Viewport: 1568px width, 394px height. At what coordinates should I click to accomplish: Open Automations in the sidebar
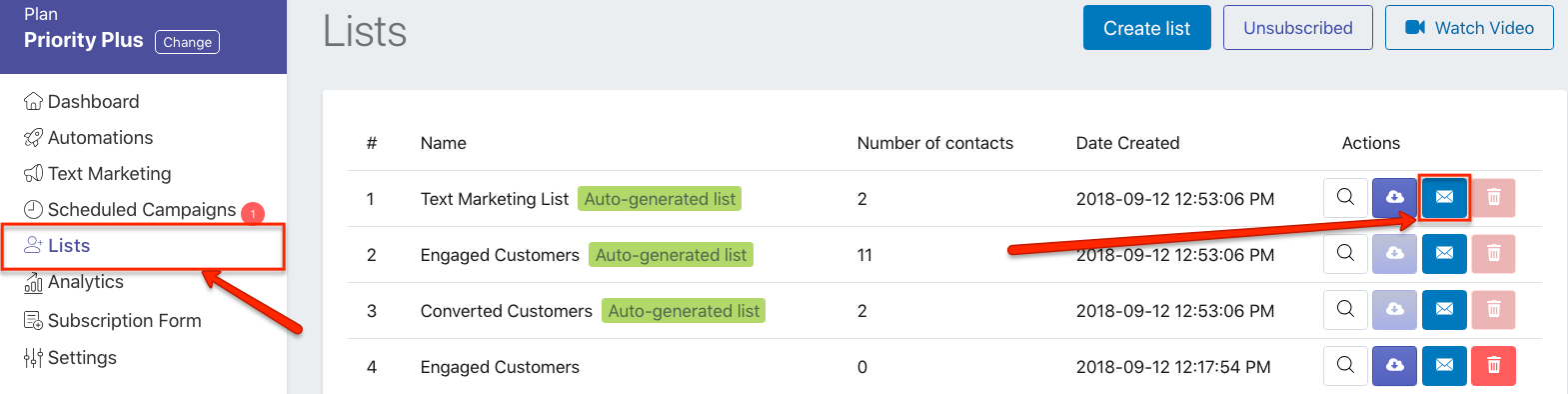click(88, 137)
